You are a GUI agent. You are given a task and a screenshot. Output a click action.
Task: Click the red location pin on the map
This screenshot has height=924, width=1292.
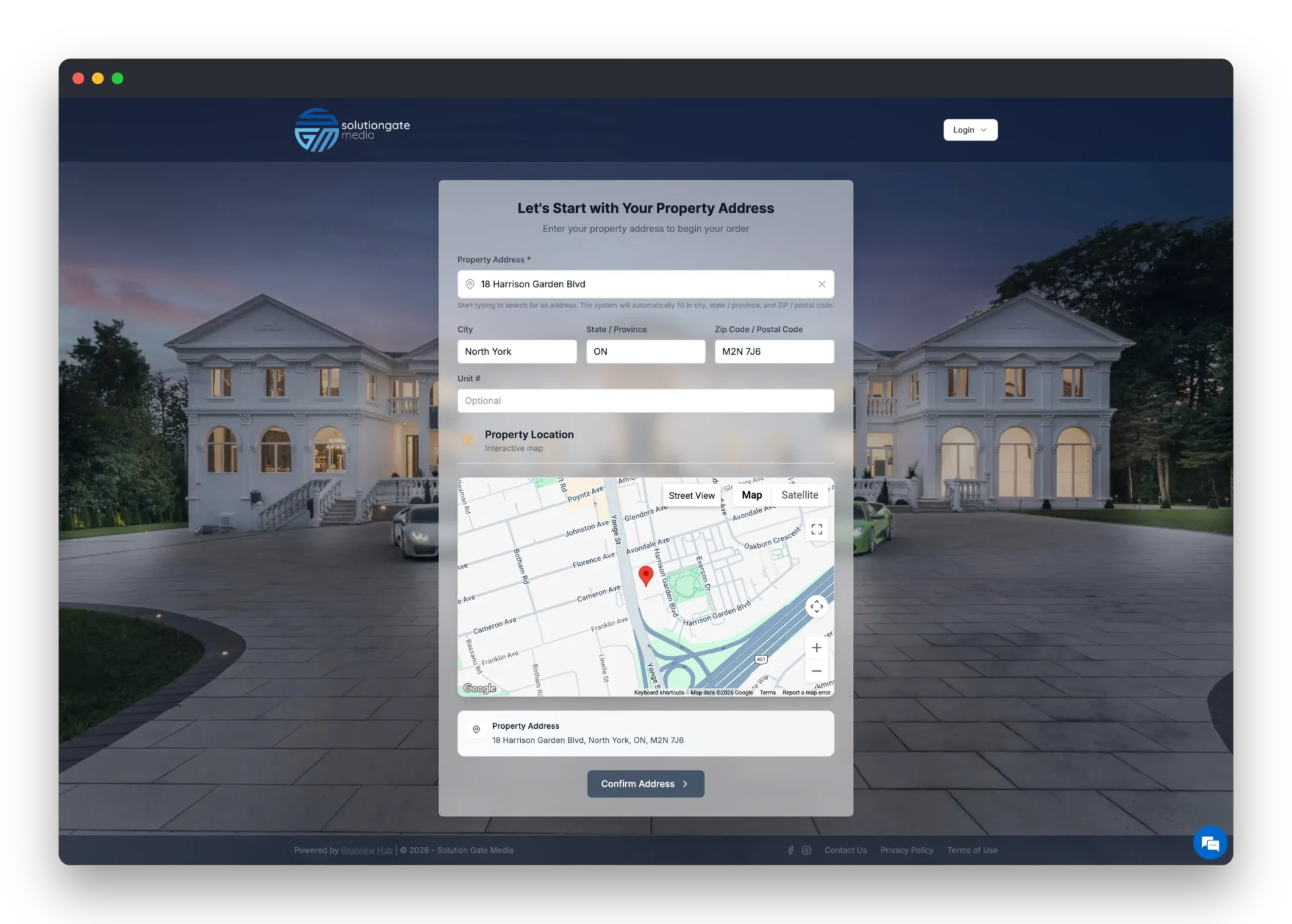pyautogui.click(x=645, y=575)
